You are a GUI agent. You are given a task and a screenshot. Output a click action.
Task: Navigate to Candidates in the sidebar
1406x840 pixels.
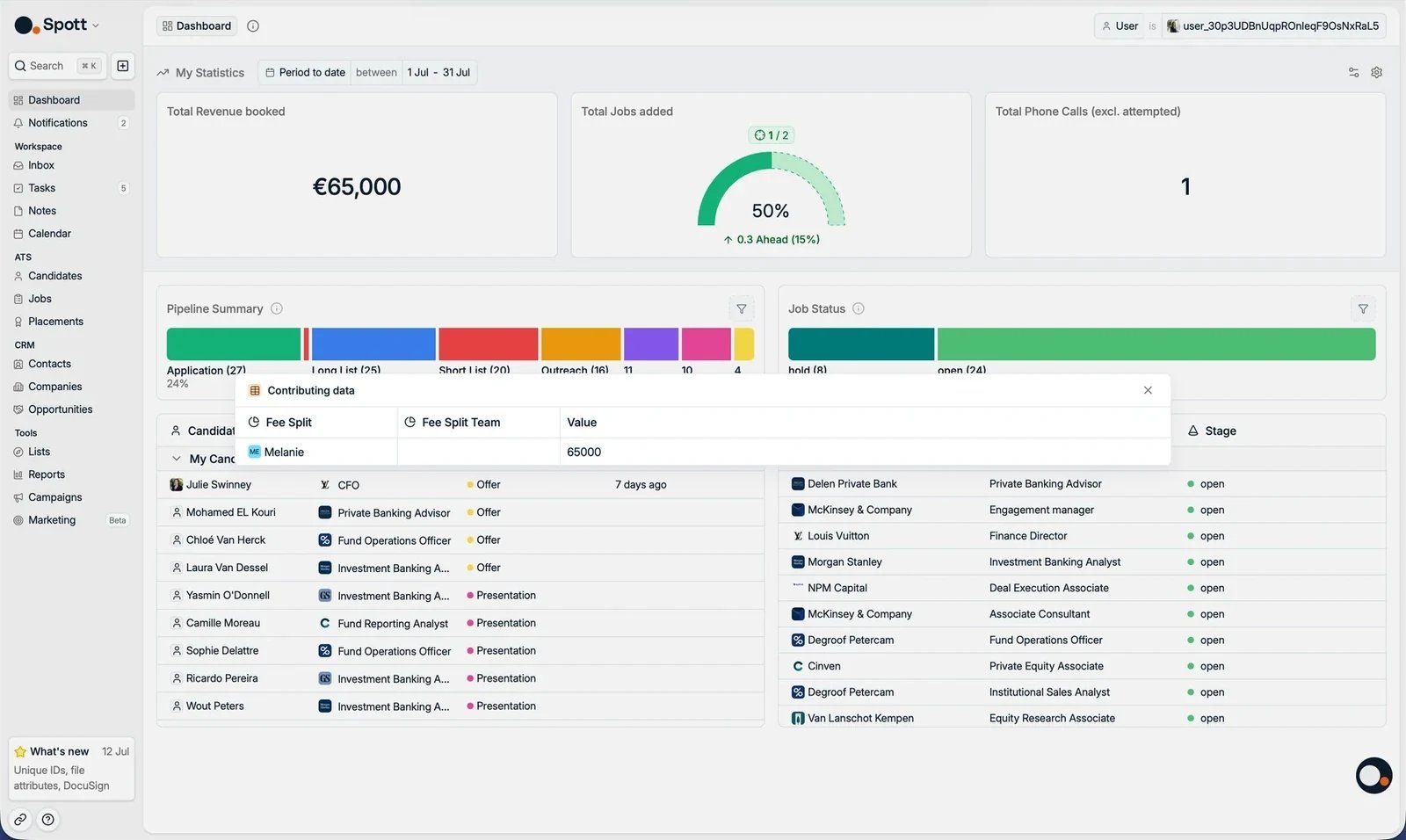coord(71,276)
